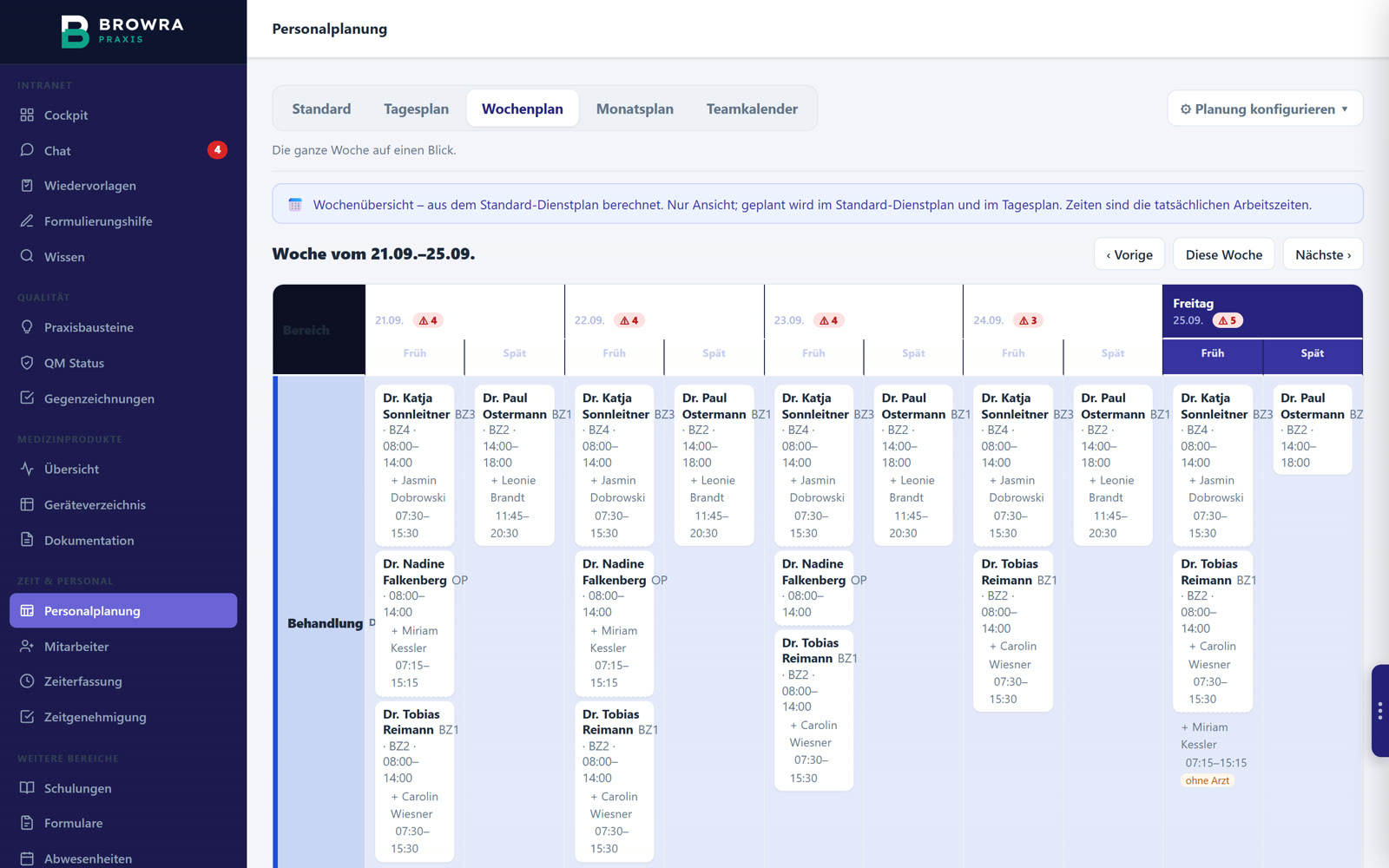Switch to the Standard tab

click(321, 108)
